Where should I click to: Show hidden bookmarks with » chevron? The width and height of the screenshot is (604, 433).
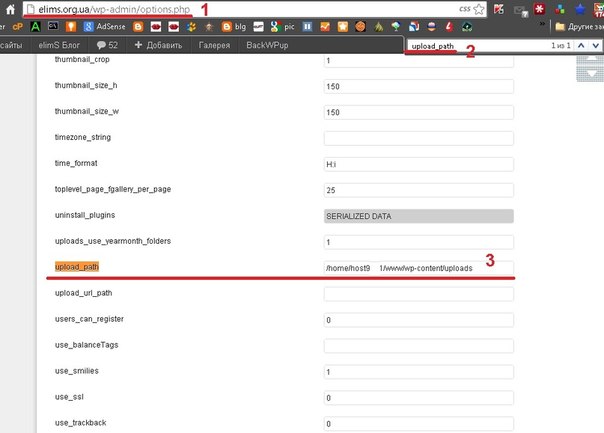(x=542, y=24)
